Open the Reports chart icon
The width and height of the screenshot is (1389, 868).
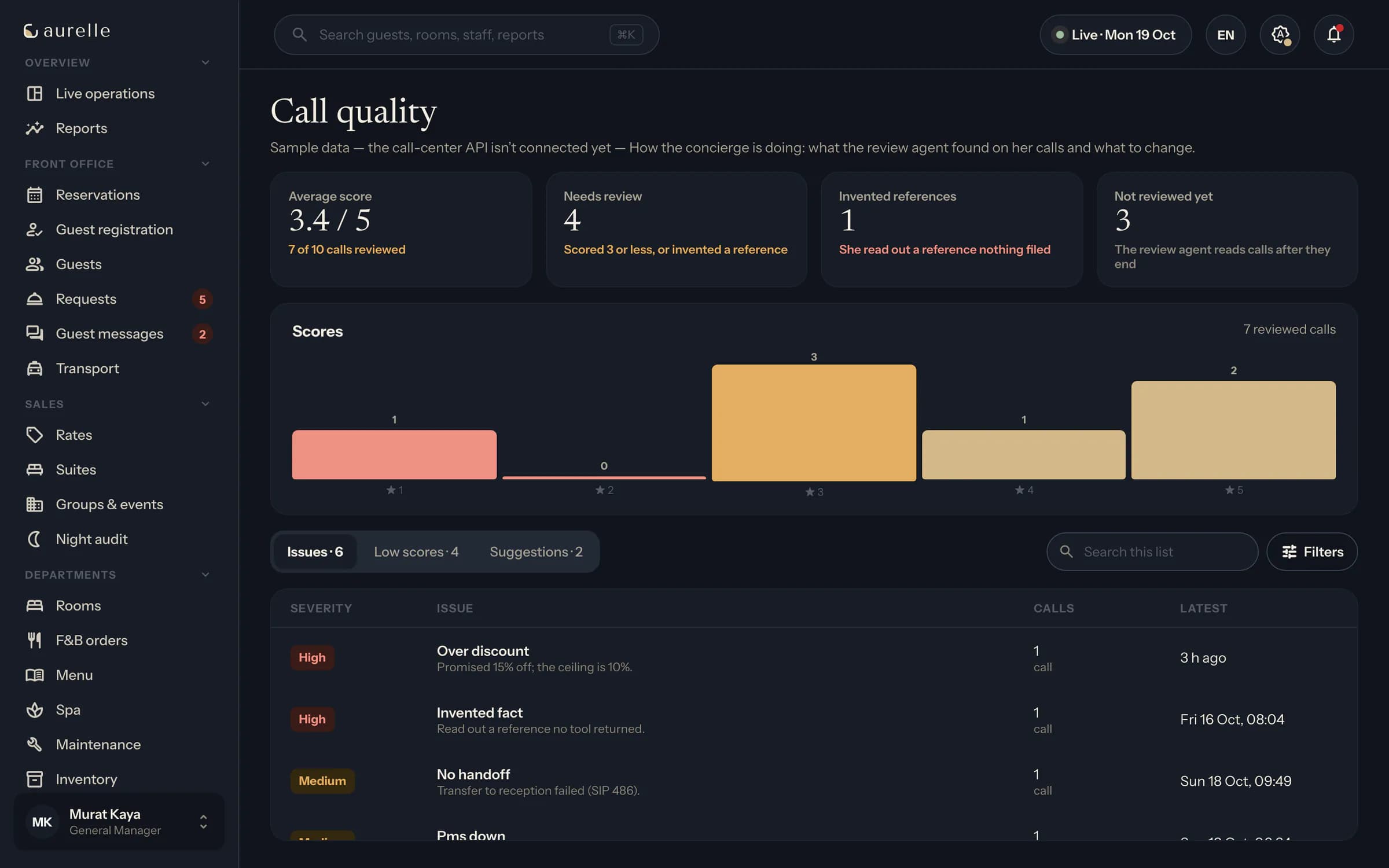tap(35, 128)
